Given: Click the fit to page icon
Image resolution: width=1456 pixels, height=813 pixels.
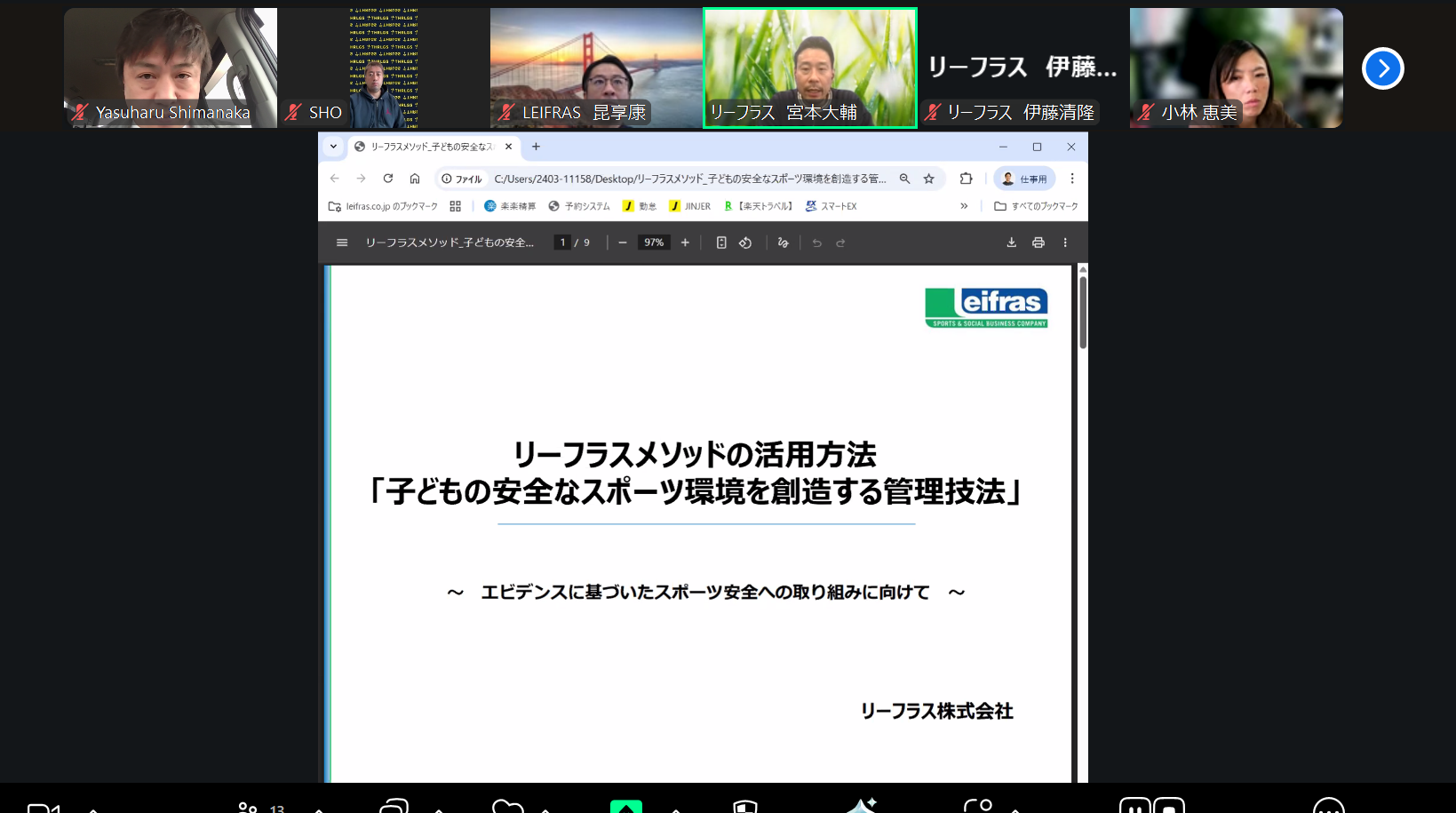Looking at the screenshot, I should (x=721, y=243).
